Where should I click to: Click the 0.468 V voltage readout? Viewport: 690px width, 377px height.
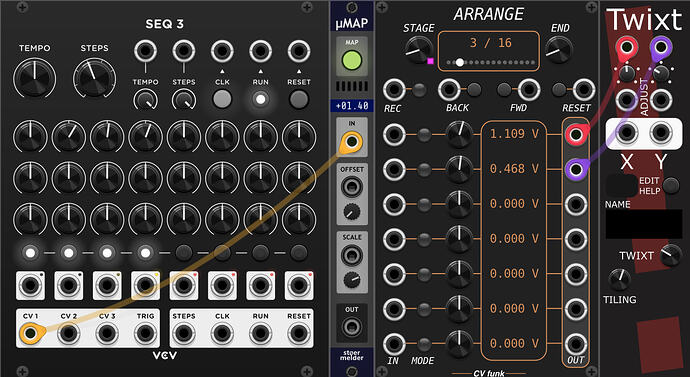(x=514, y=168)
